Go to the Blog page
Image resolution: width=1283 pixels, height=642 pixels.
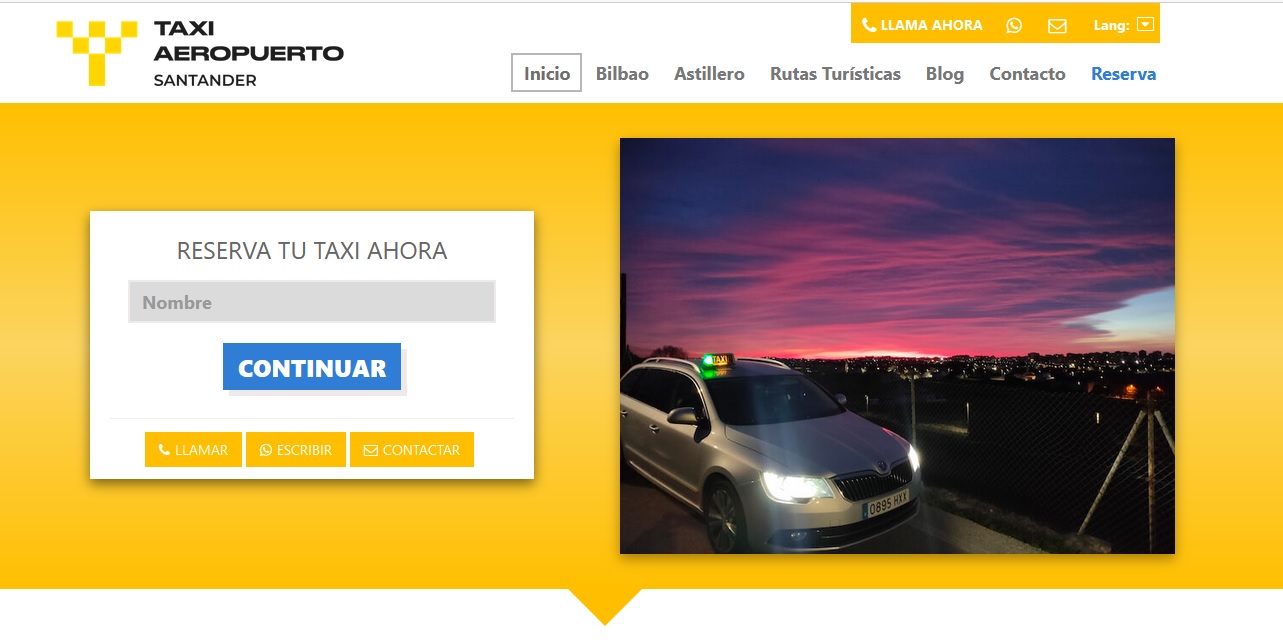point(945,74)
